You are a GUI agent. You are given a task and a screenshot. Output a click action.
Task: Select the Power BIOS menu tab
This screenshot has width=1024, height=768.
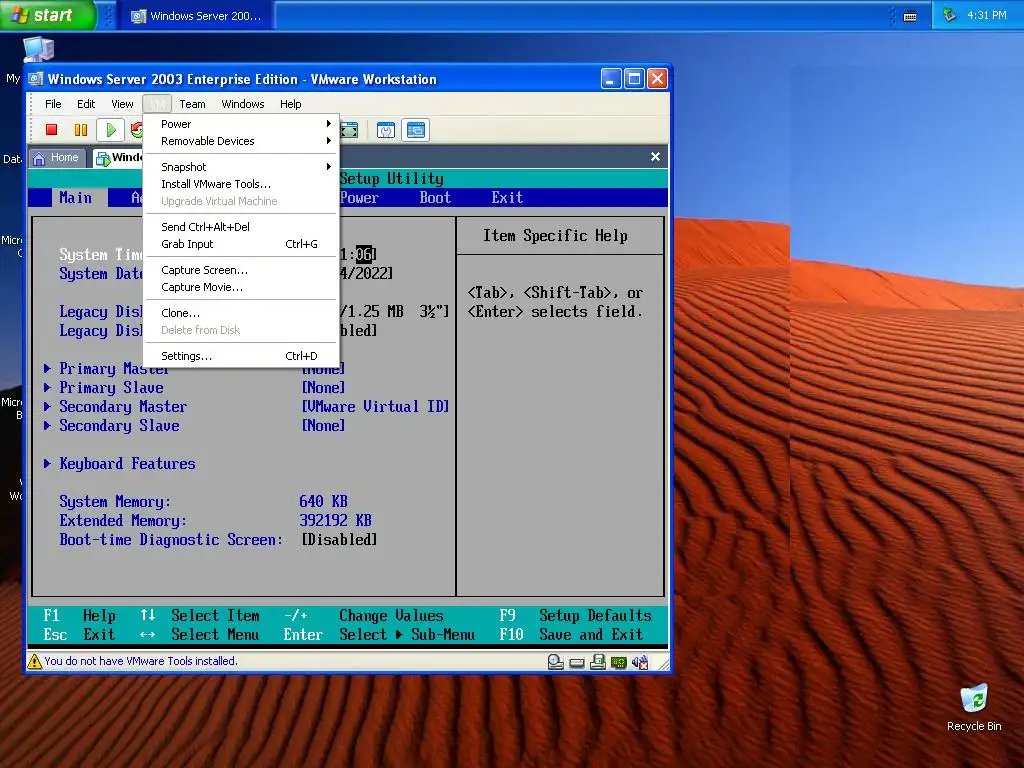pos(359,197)
